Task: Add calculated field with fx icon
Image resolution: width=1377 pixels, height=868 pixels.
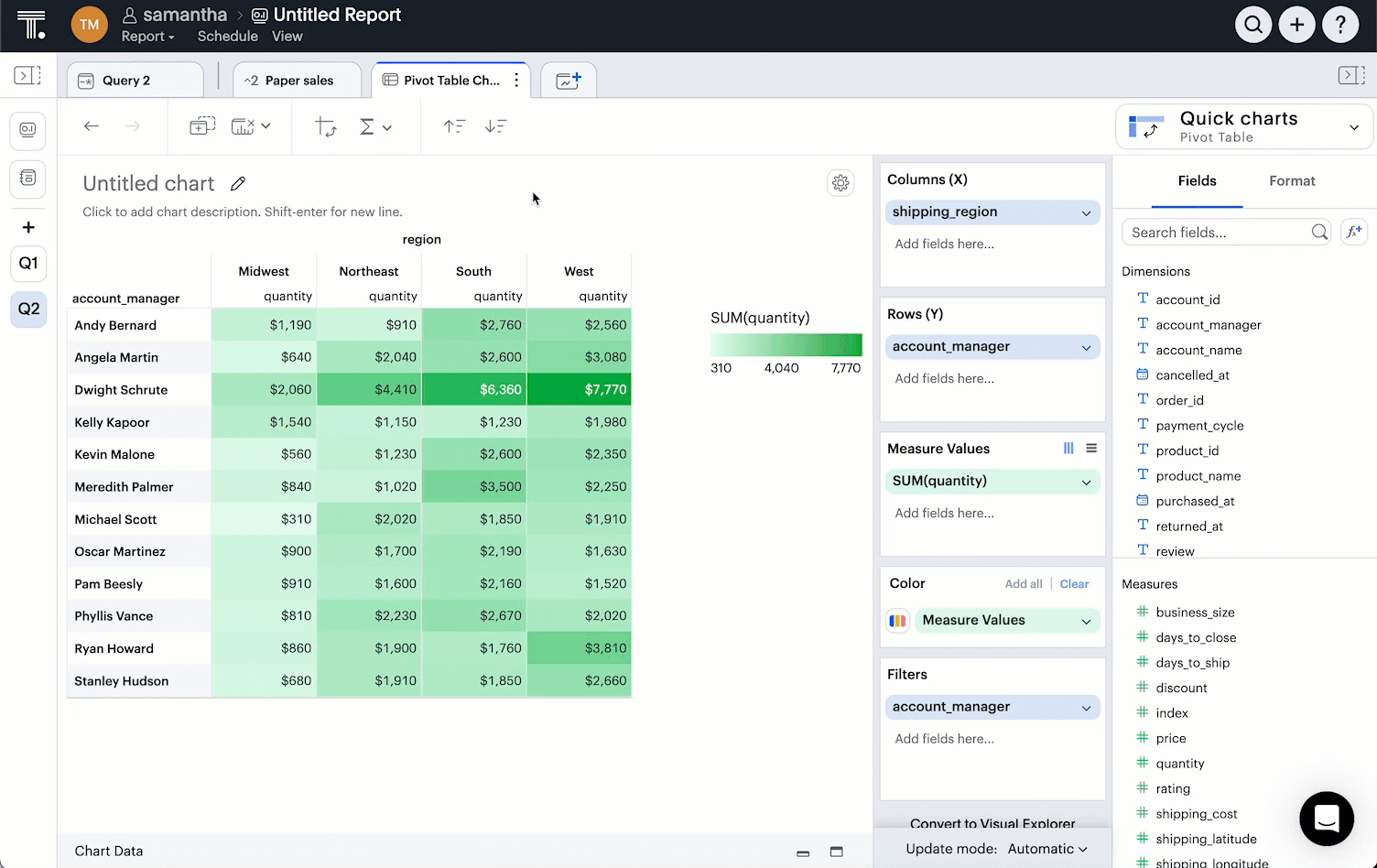Action: [1353, 233]
